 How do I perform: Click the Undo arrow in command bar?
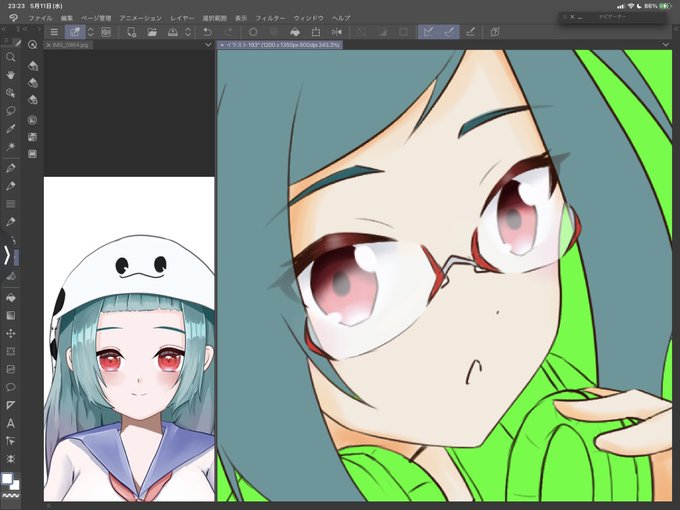[207, 32]
